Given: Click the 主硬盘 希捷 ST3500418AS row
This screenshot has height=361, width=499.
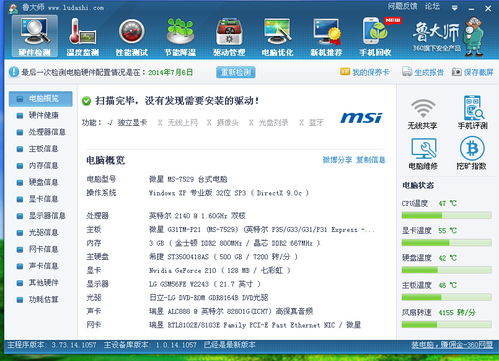Looking at the screenshot, I should point(192,257).
